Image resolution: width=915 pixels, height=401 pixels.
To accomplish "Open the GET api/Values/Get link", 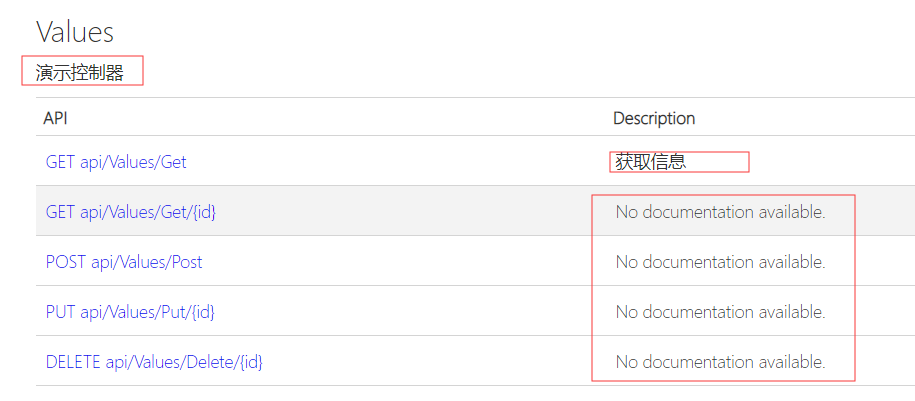I will click(x=116, y=161).
